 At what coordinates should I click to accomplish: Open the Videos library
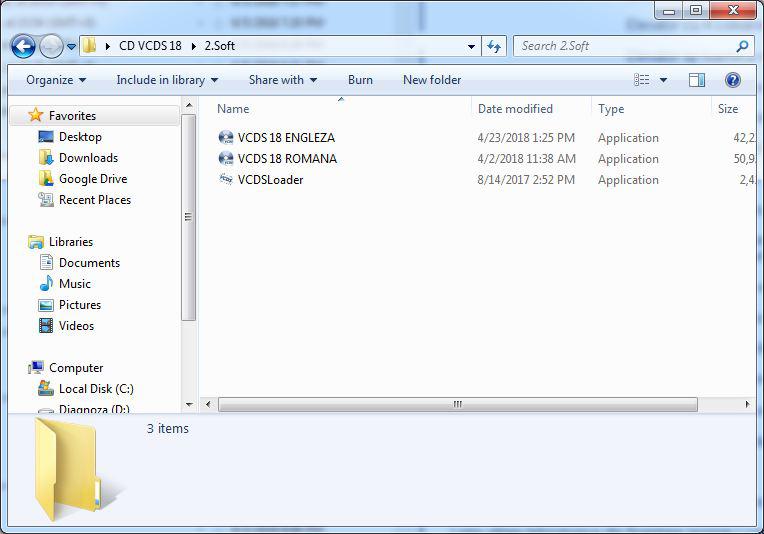76,325
